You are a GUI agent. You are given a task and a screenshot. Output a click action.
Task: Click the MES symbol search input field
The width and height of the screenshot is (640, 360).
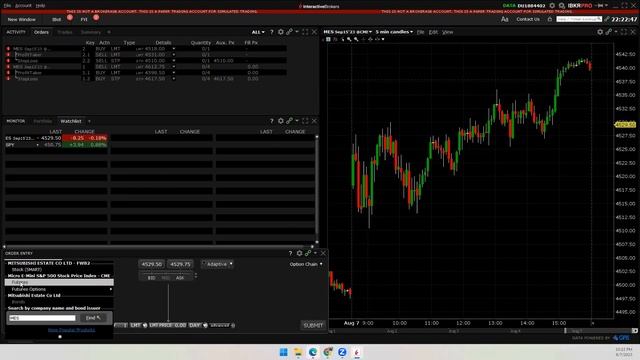point(42,318)
